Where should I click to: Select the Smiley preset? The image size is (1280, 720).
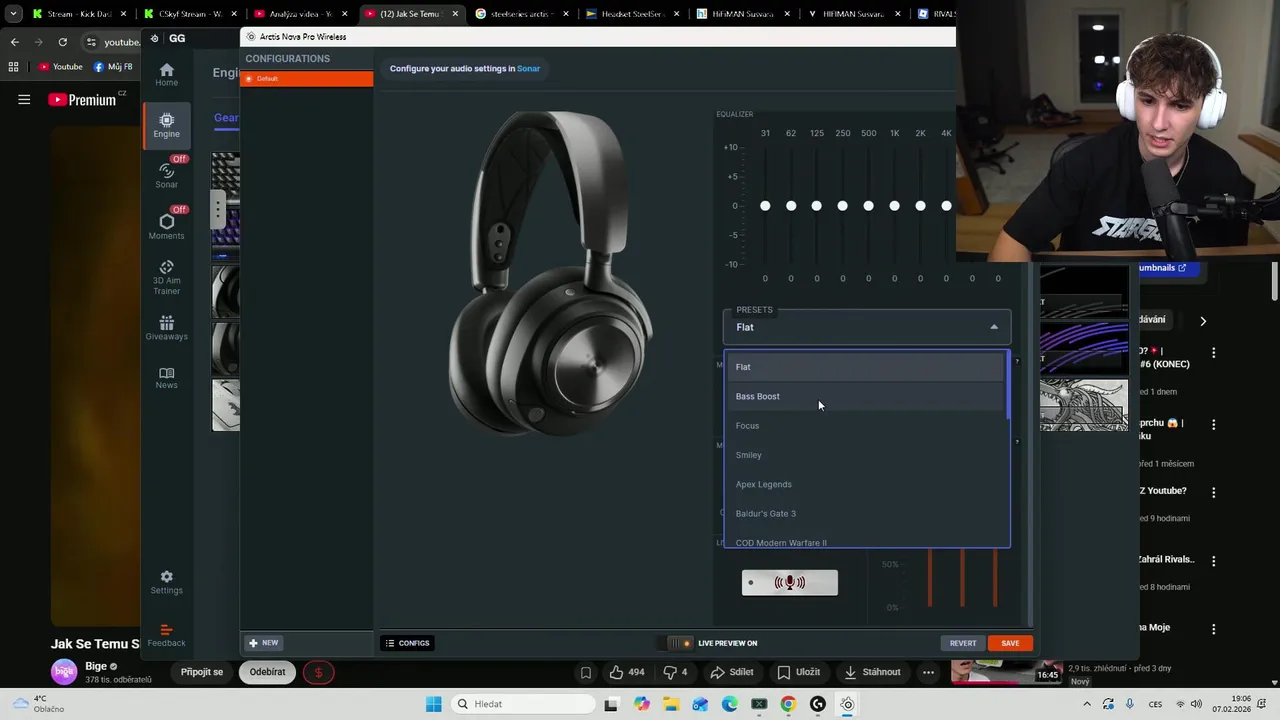(866, 455)
